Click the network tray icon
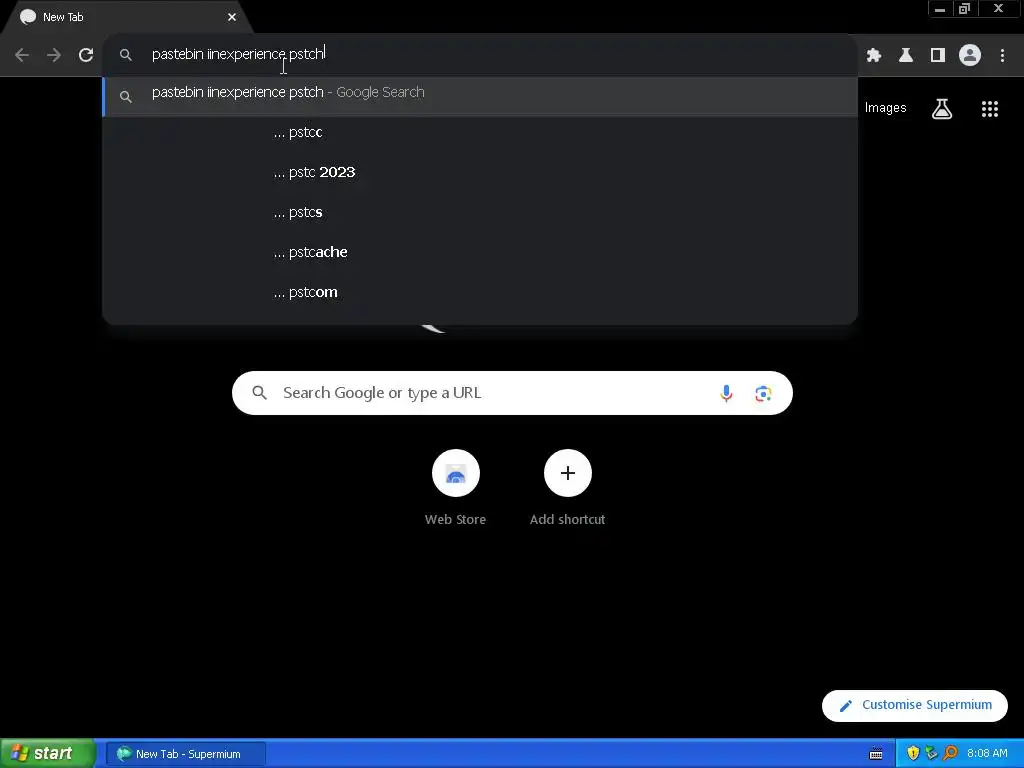The width and height of the screenshot is (1024, 768). coord(932,754)
